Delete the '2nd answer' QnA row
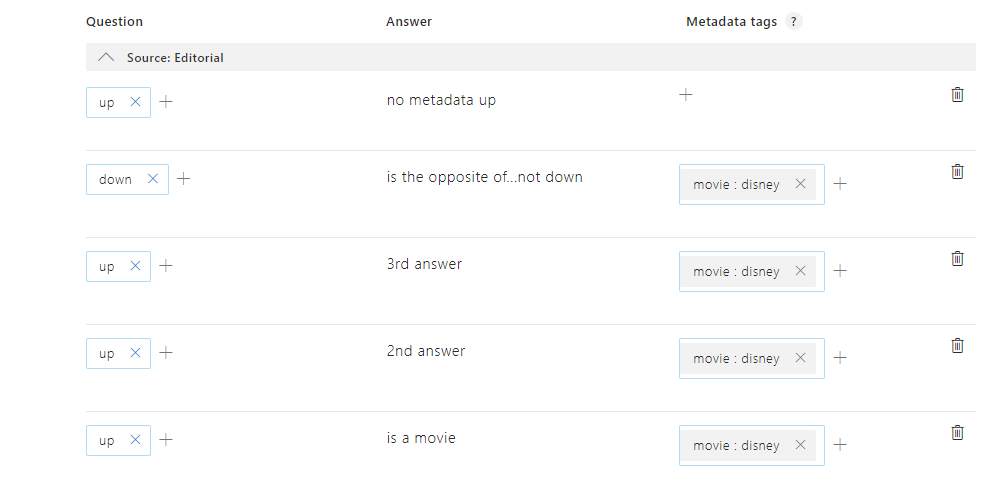 pos(957,346)
